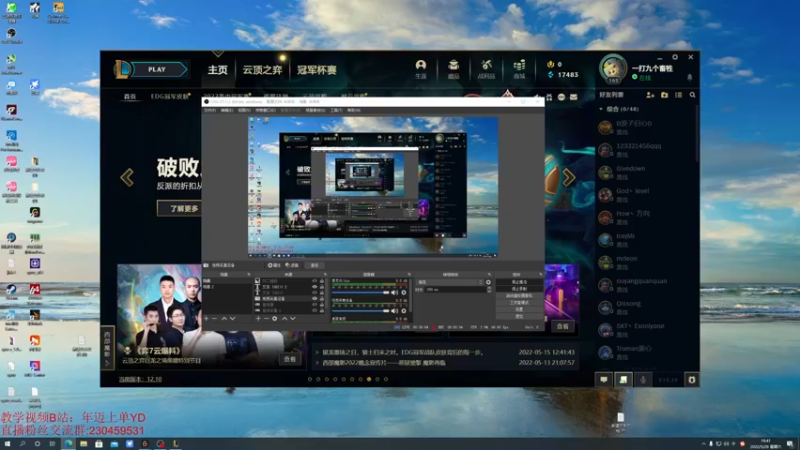Toggle lock on 显示采集 2 source
Viewport: 800px width, 450px height.
coord(321,311)
